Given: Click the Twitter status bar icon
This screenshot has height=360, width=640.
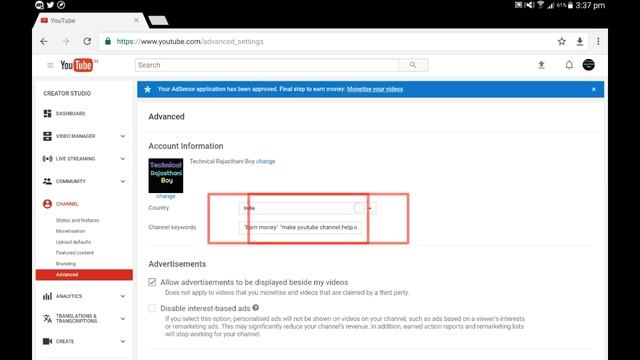Looking at the screenshot, I should (50, 5).
